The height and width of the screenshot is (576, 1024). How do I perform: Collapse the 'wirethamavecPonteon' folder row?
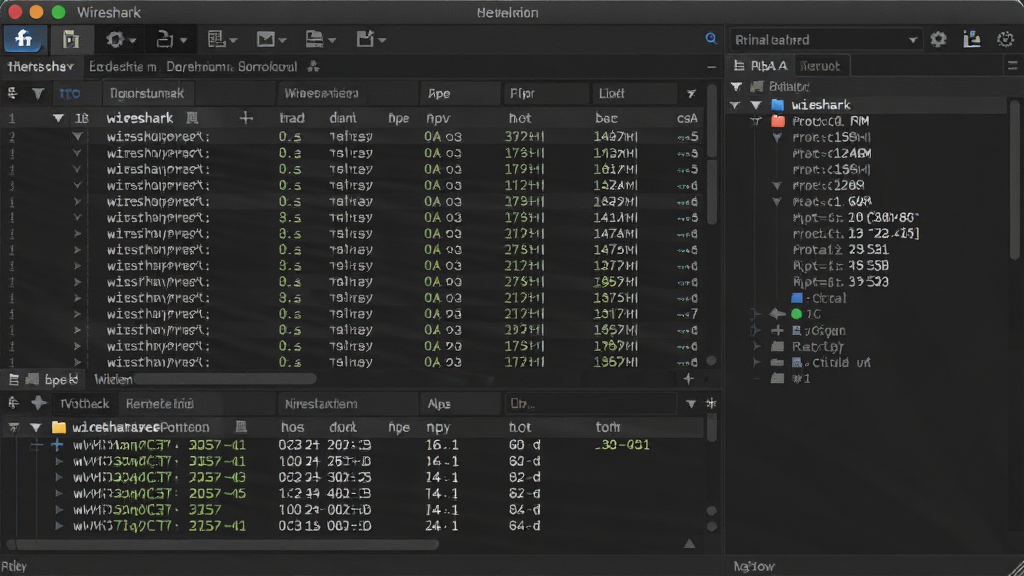point(35,428)
